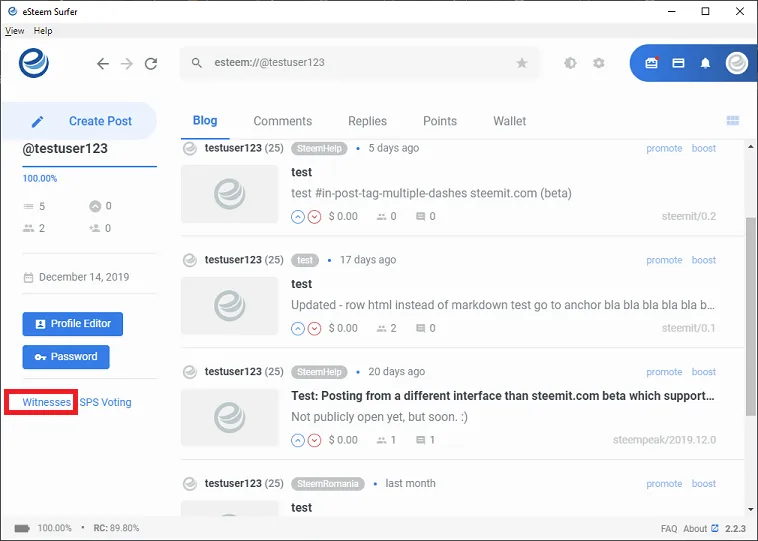Open thumbnail of the 17 days ago post
The height and width of the screenshot is (541, 758).
(230, 306)
